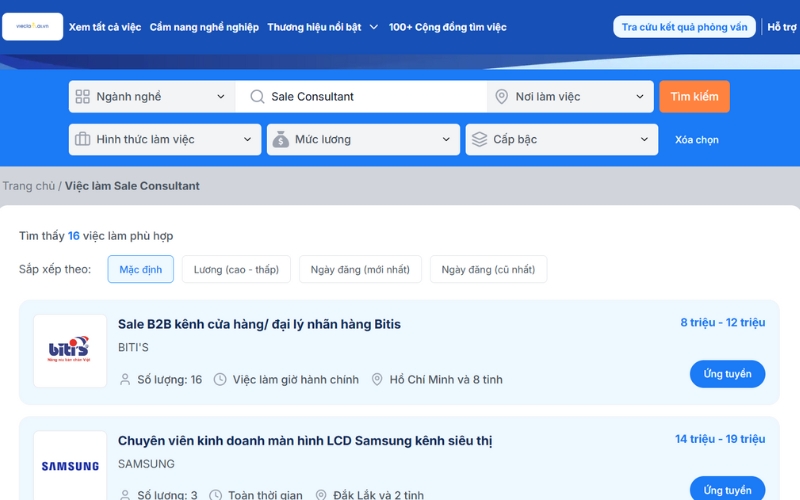Click Xóa chọn to clear filters
Image resolution: width=800 pixels, height=500 pixels.
(x=696, y=140)
